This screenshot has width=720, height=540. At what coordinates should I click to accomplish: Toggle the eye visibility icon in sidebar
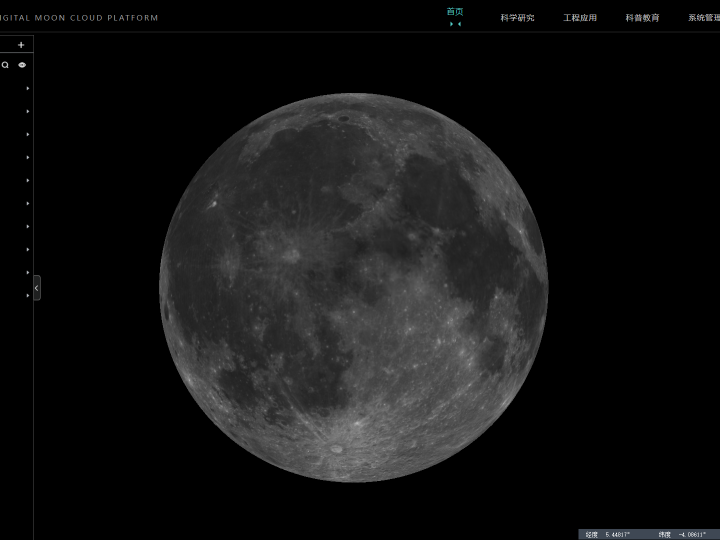coord(22,65)
